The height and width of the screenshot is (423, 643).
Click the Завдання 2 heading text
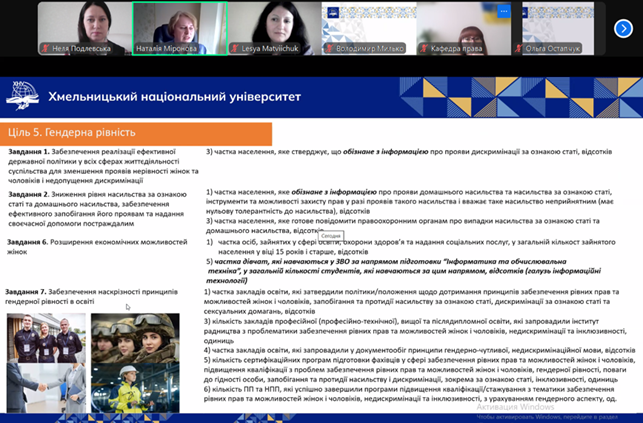(29, 194)
